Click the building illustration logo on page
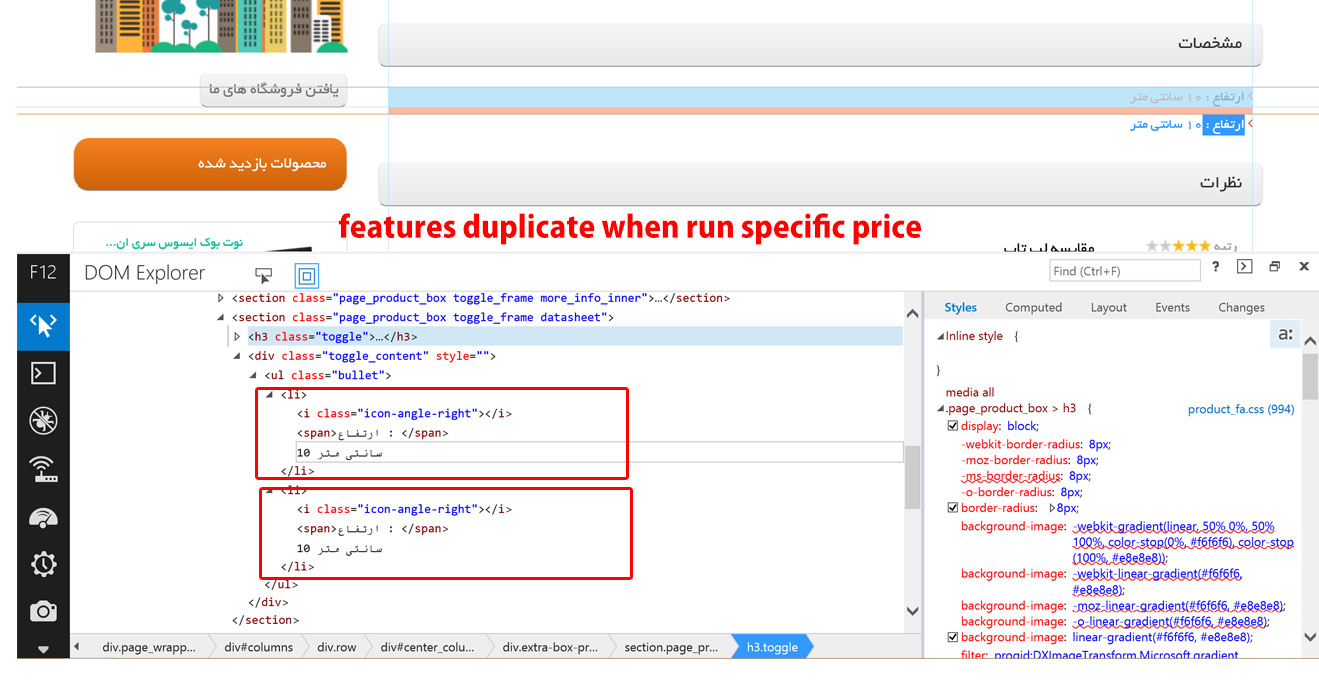The height and width of the screenshot is (691, 1319). (x=222, y=26)
